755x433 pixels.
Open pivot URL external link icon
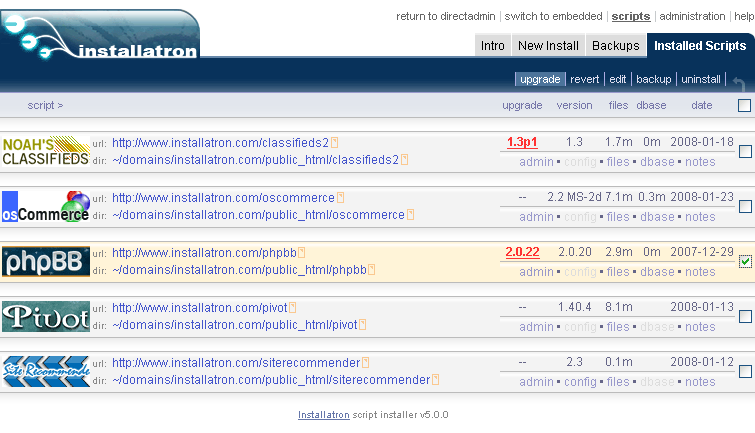(x=292, y=308)
